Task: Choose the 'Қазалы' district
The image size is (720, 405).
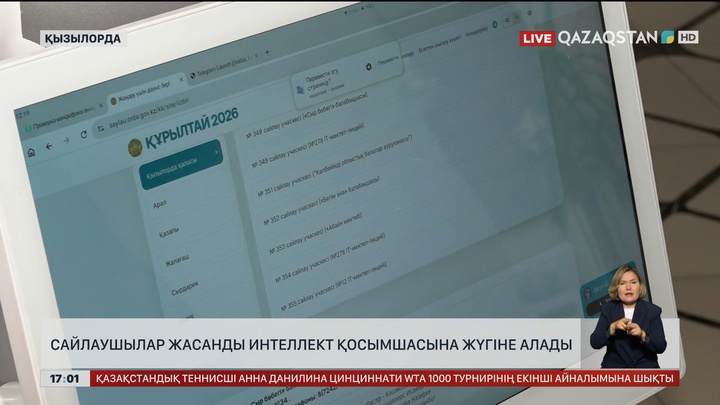Action: point(169,232)
